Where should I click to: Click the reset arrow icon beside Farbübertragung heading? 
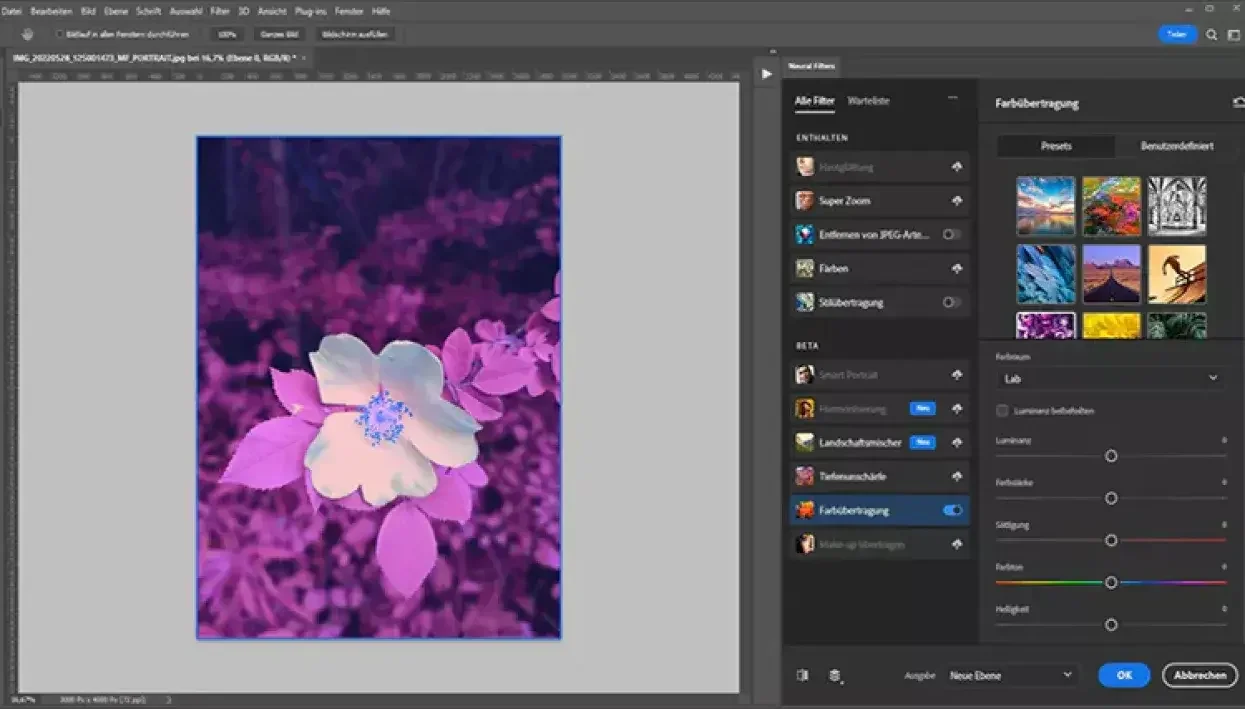[x=1237, y=102]
